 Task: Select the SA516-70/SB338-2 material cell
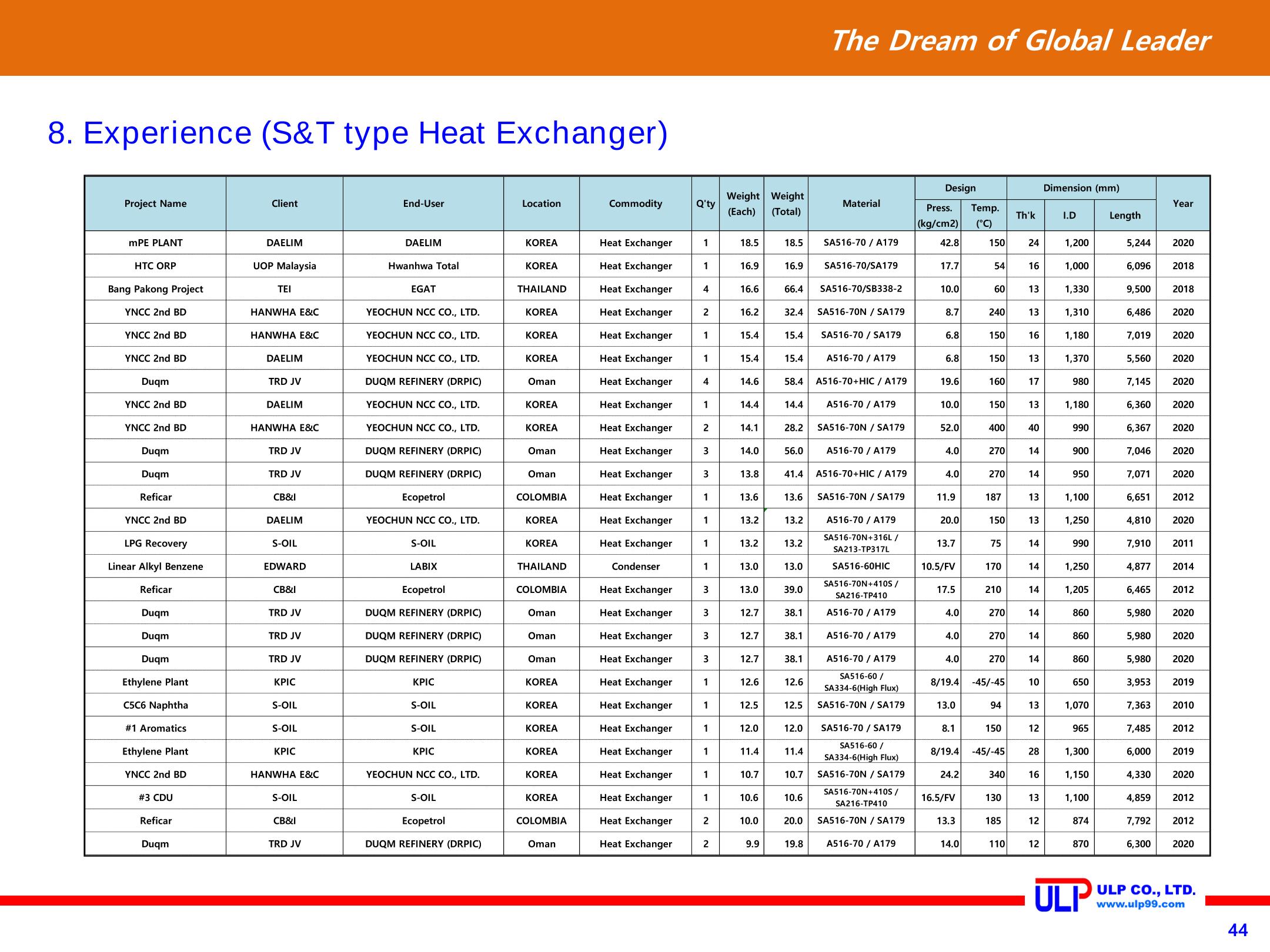tap(861, 289)
